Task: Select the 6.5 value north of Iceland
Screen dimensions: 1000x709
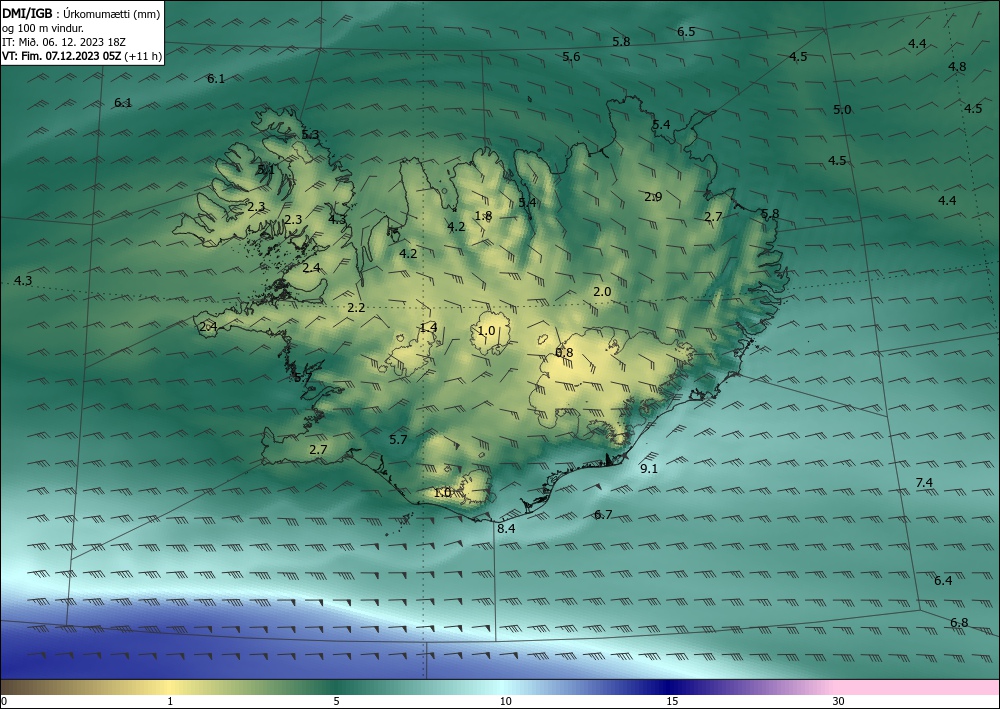Action: 686,32
